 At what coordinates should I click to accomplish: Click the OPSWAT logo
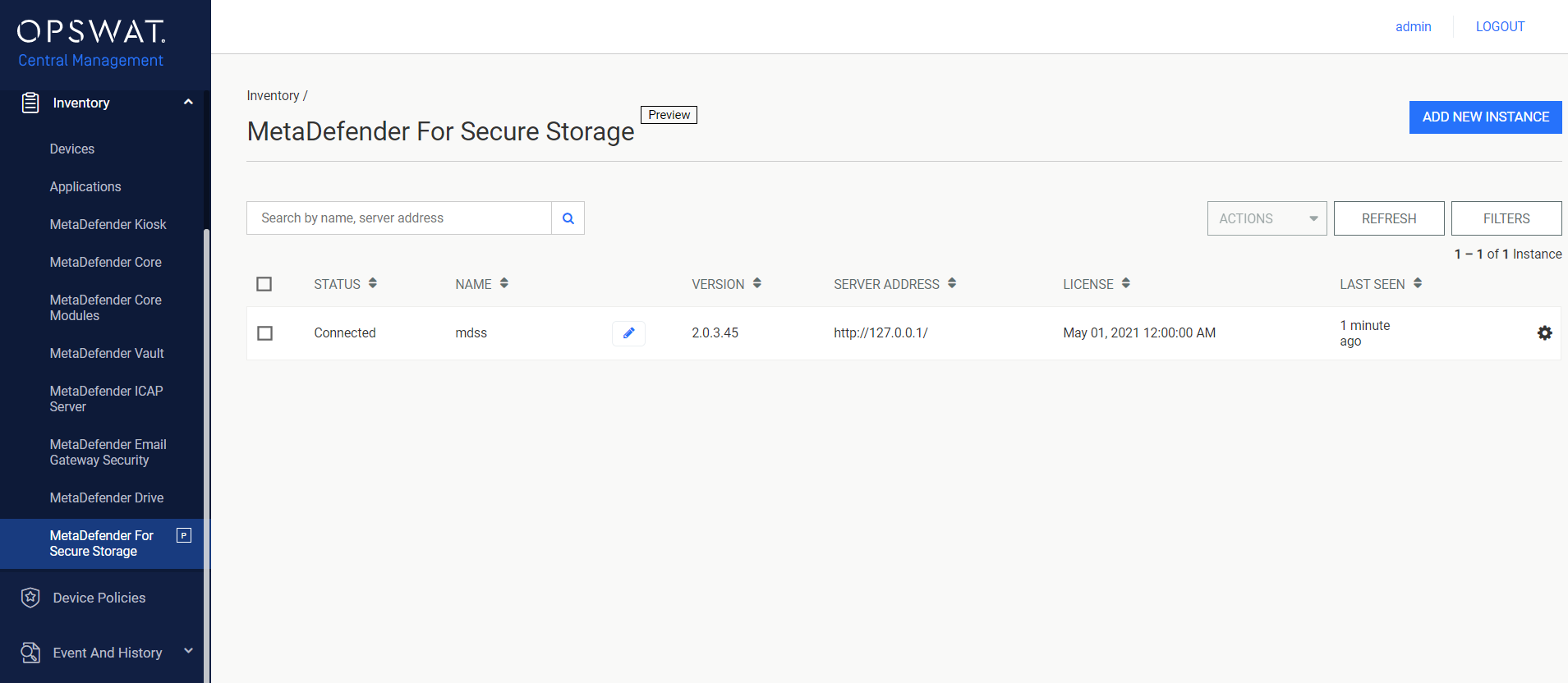click(91, 31)
